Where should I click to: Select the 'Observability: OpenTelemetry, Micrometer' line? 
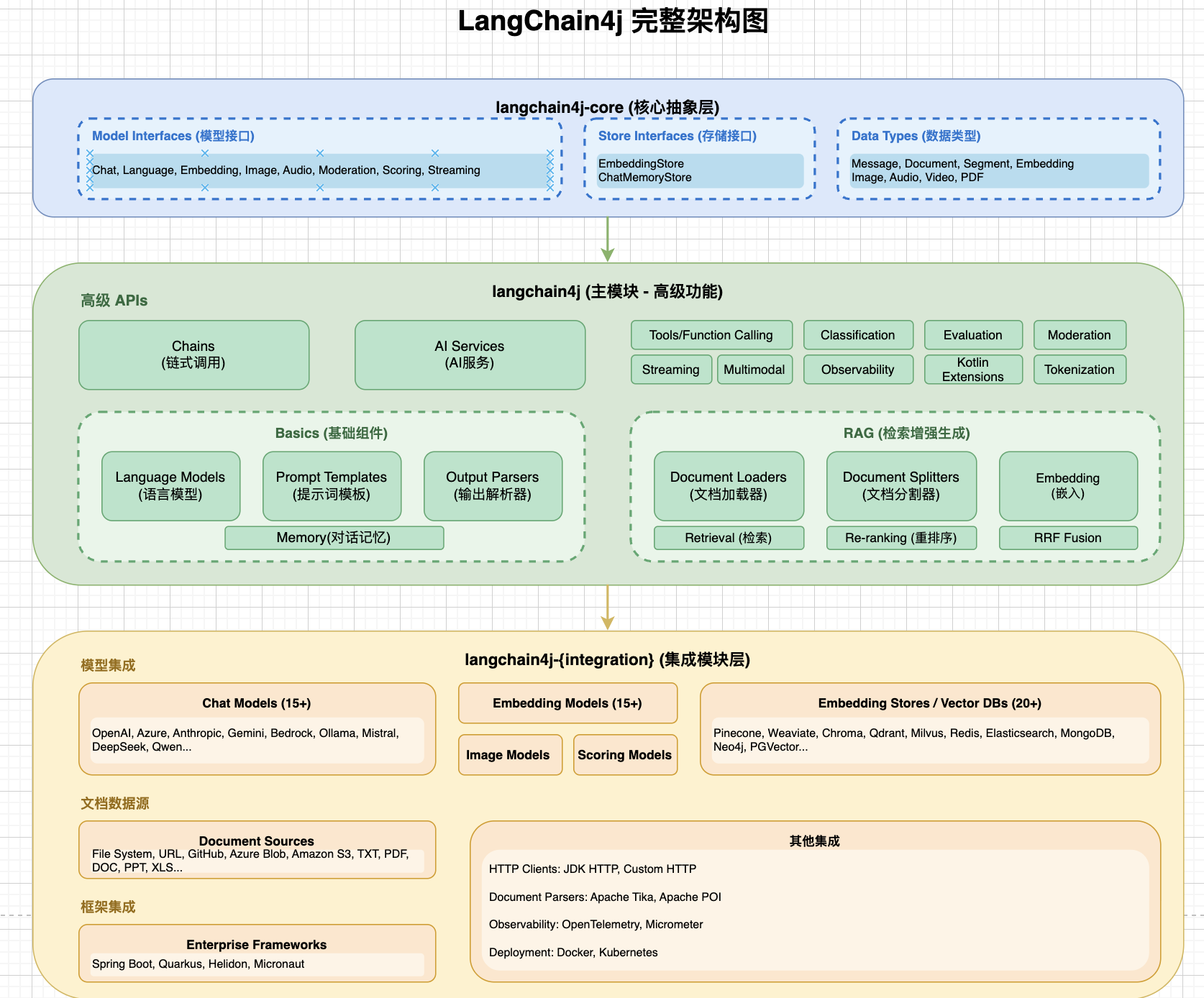pos(596,925)
